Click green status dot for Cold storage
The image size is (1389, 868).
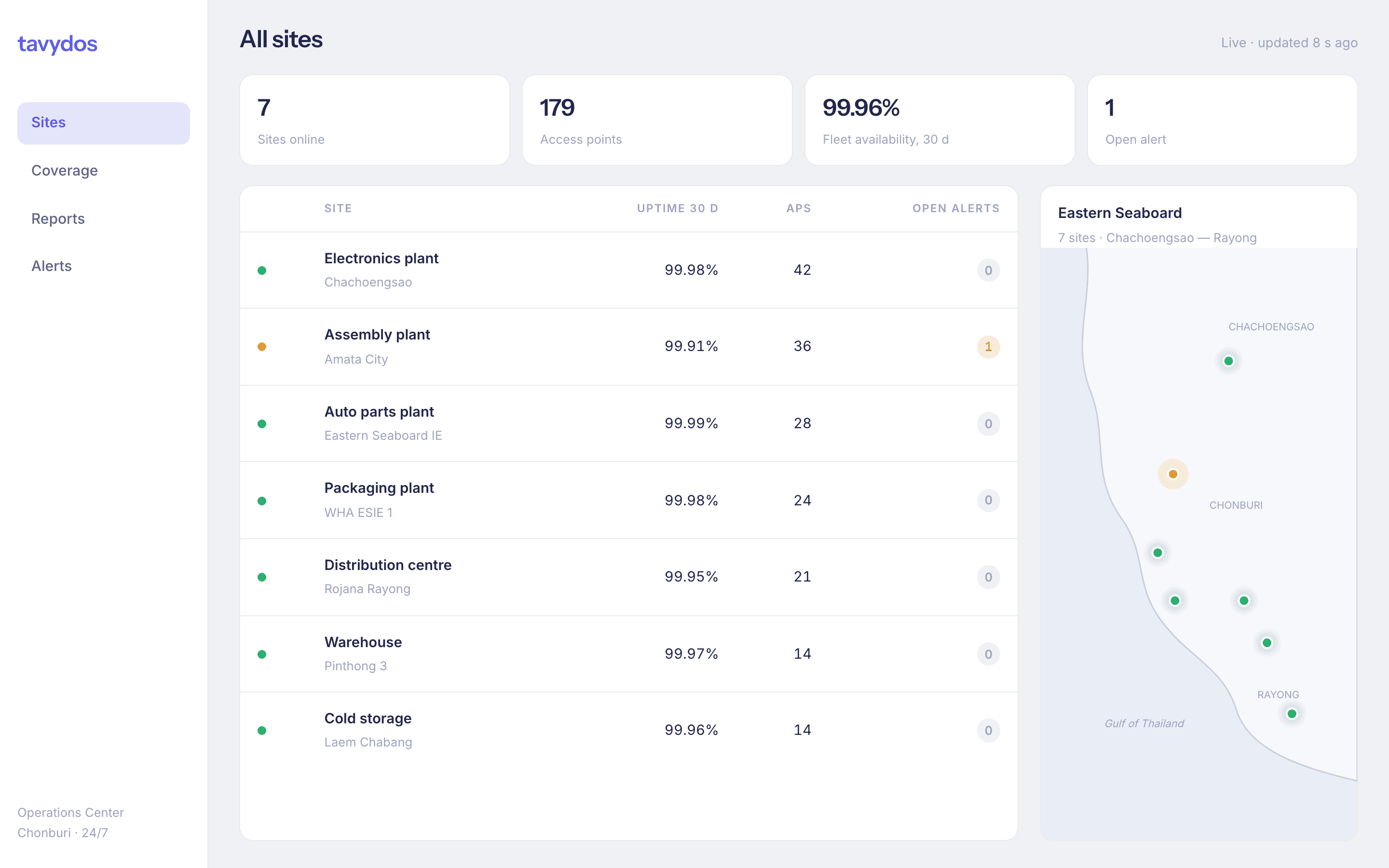pos(262,730)
